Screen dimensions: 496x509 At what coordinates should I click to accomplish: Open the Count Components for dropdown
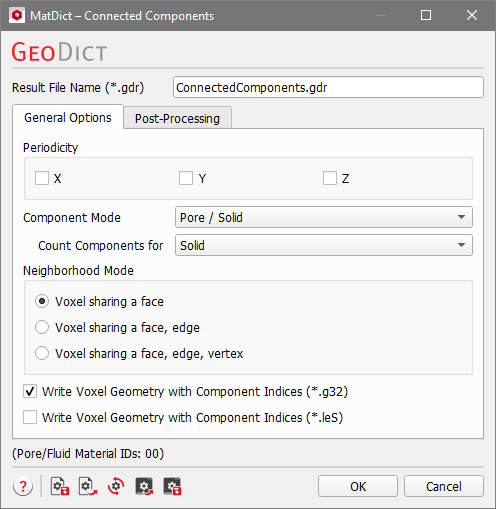point(324,245)
